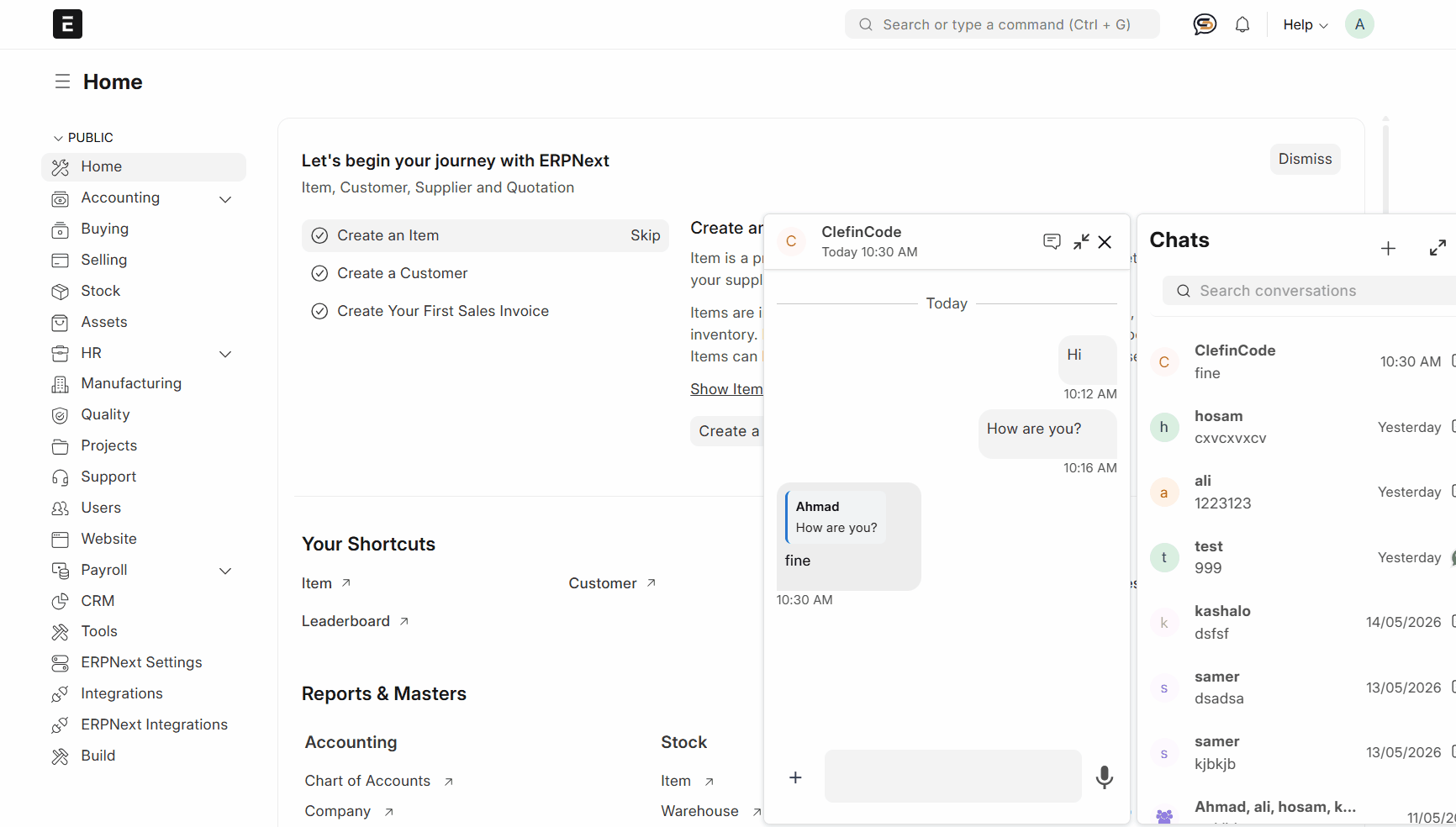
Task: Click the Support headset icon in sidebar
Action: pyautogui.click(x=61, y=477)
